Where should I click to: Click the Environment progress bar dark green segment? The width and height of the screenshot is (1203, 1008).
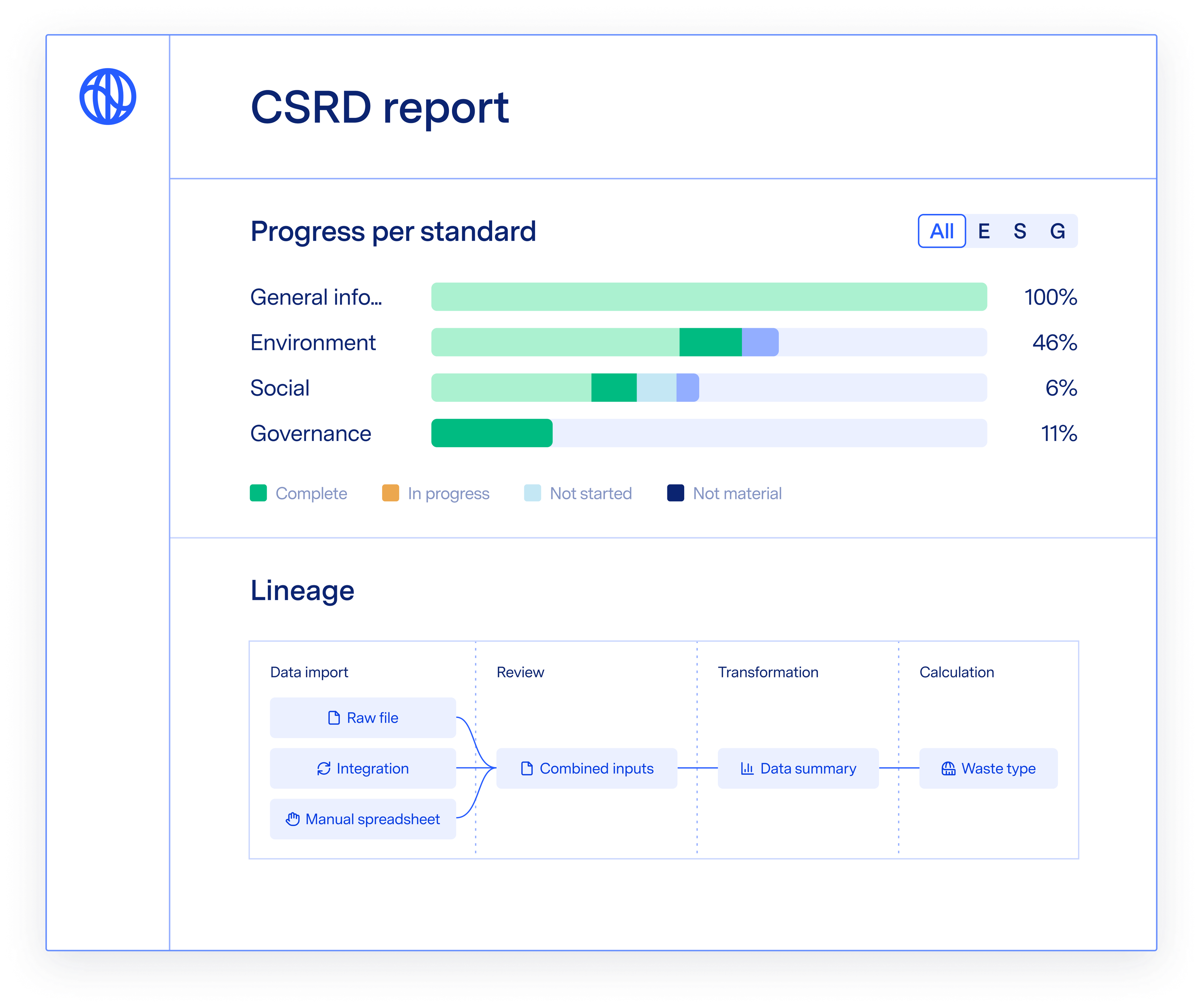[710, 342]
